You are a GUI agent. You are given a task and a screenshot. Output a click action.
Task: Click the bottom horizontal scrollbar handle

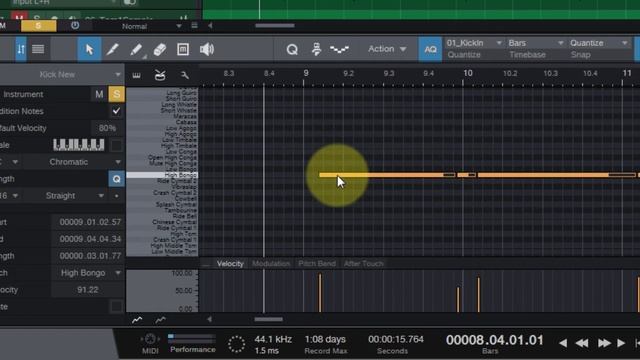tap(269, 319)
